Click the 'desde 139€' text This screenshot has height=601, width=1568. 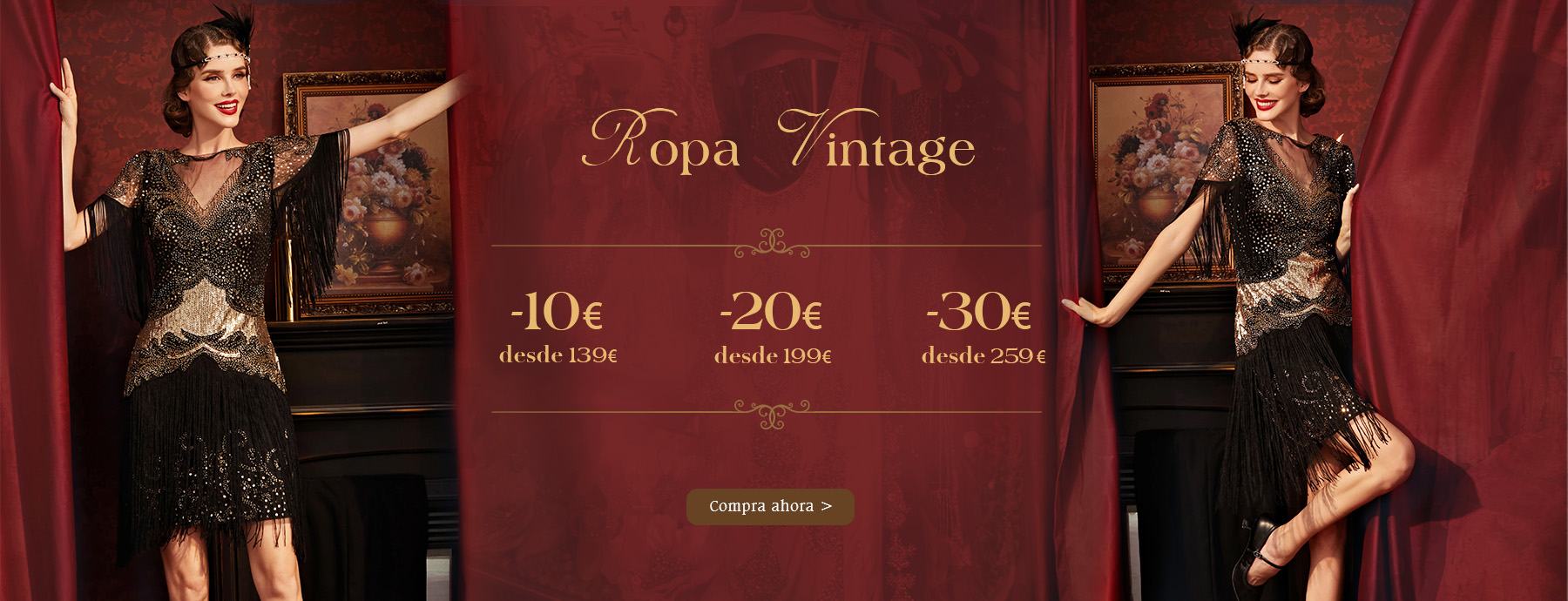pyautogui.click(x=558, y=355)
